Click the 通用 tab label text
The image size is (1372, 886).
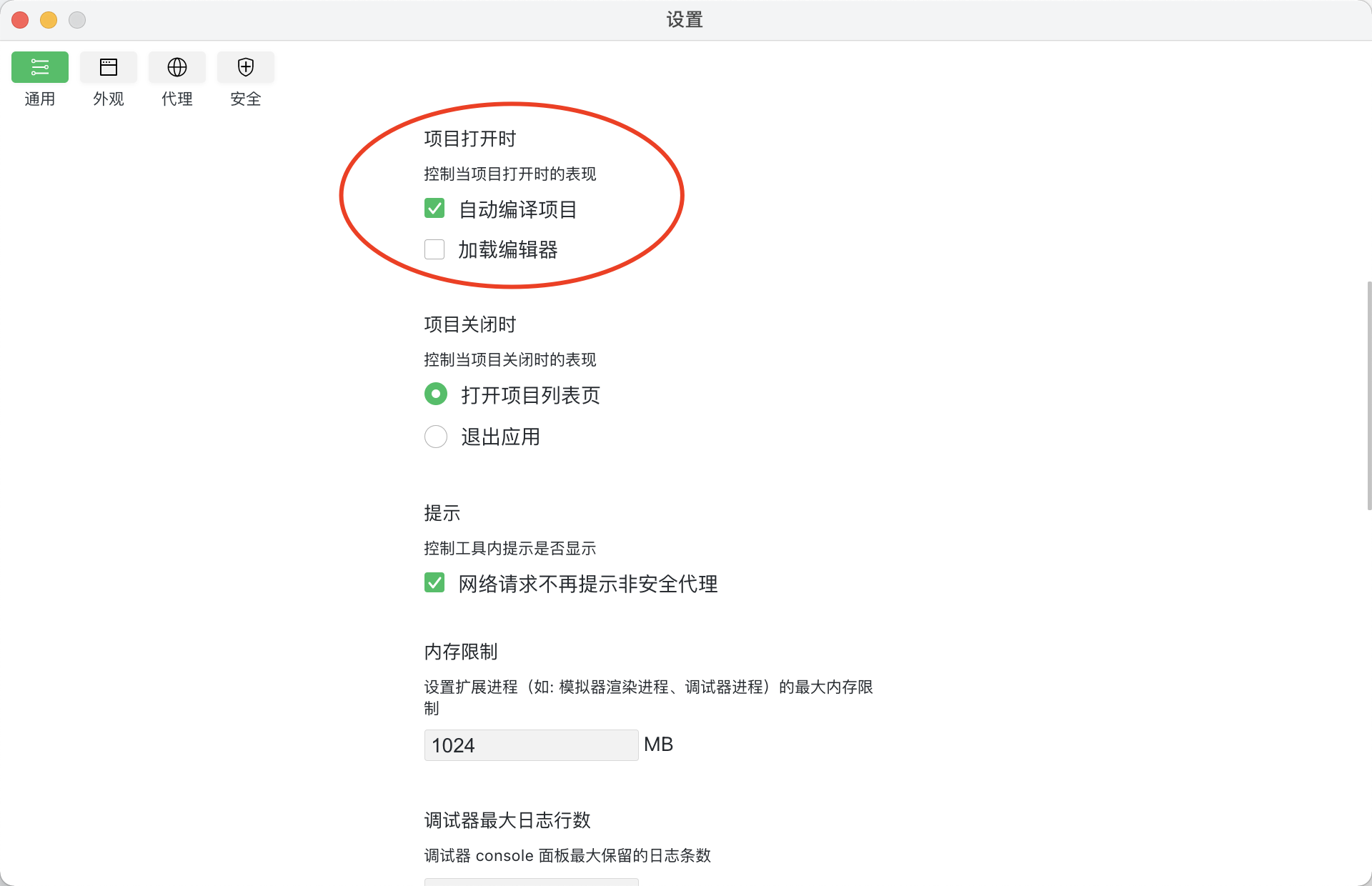coord(40,99)
